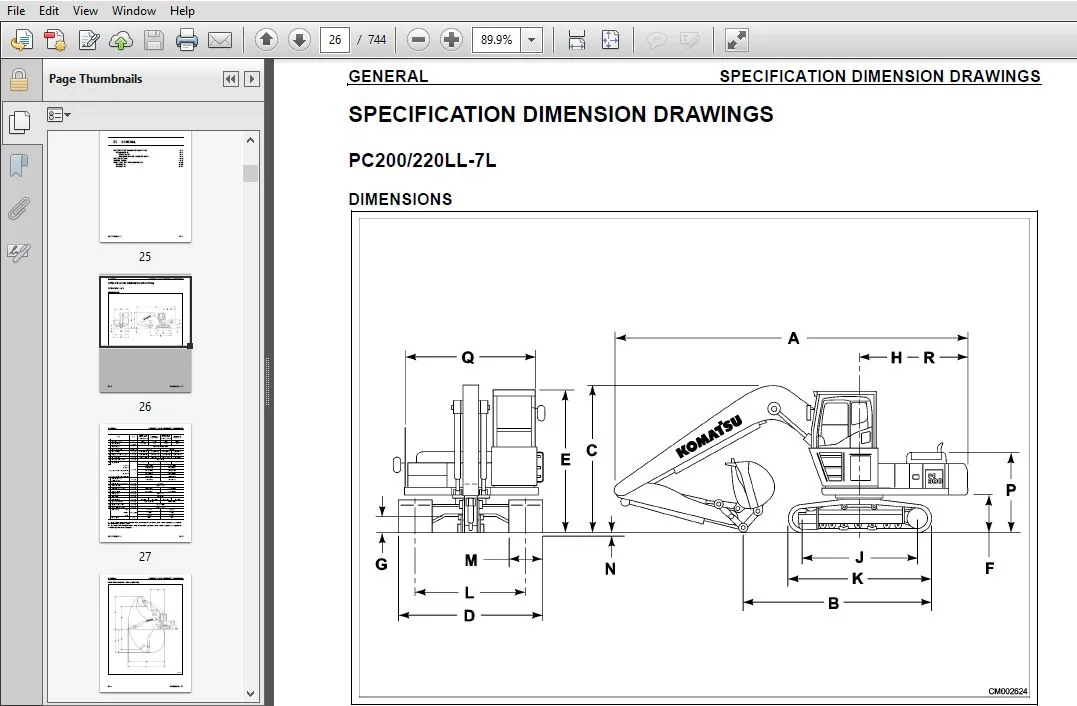The image size is (1077, 706).
Task: Click the Fit width scrolling icon
Action: point(577,40)
